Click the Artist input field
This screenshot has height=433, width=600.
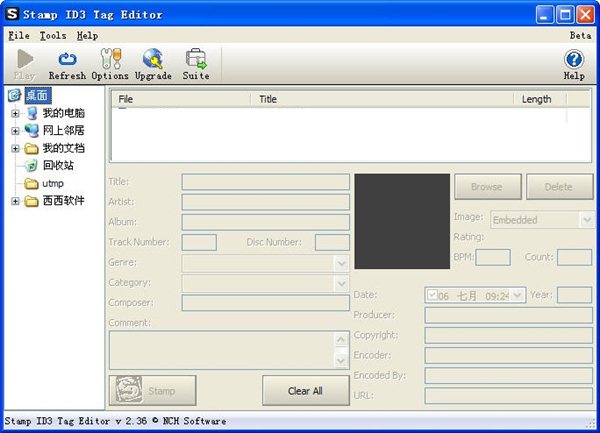(x=265, y=202)
